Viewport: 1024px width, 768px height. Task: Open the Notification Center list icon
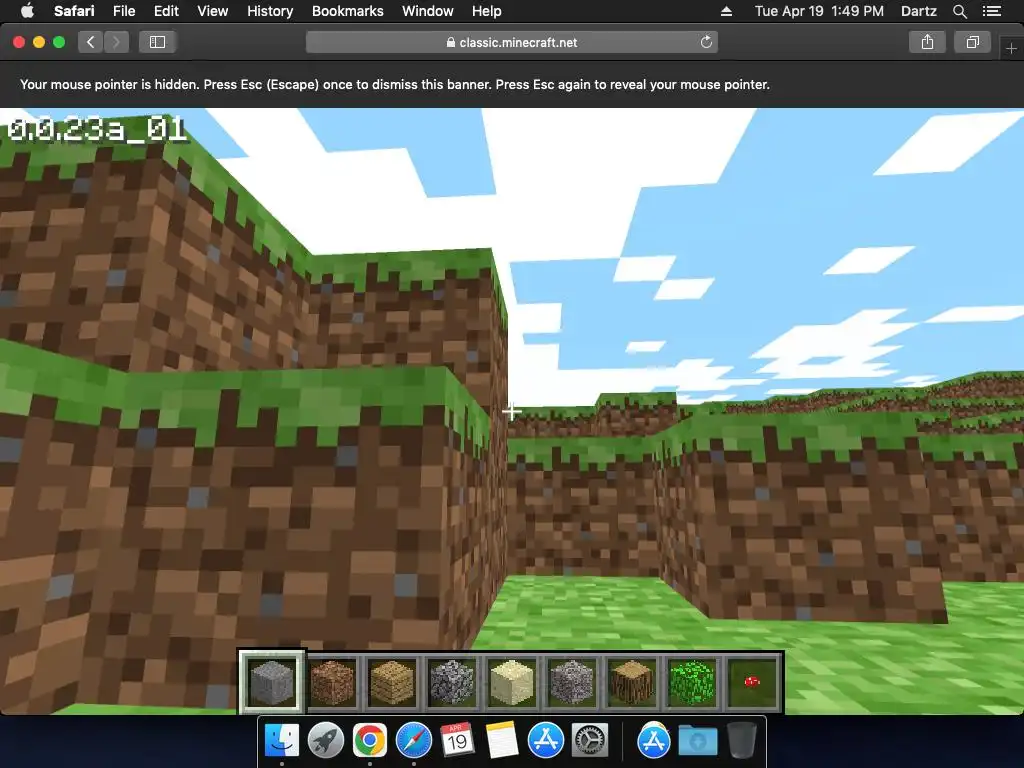coord(992,11)
